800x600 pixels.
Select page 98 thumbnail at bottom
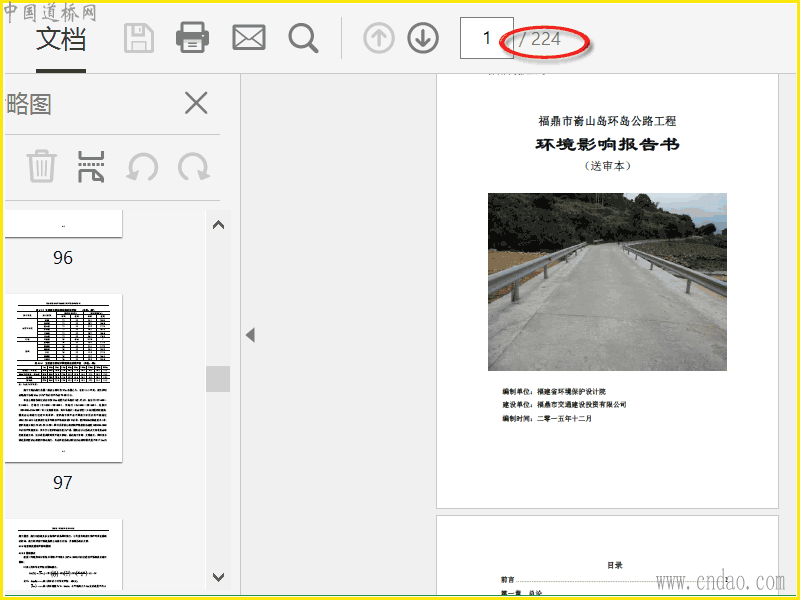(63, 555)
